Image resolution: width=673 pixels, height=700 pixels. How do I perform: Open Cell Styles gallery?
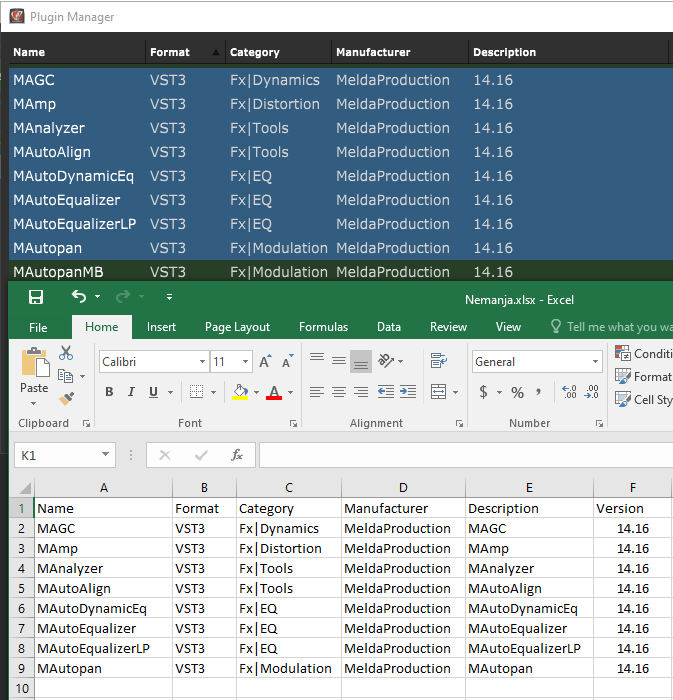(643, 400)
